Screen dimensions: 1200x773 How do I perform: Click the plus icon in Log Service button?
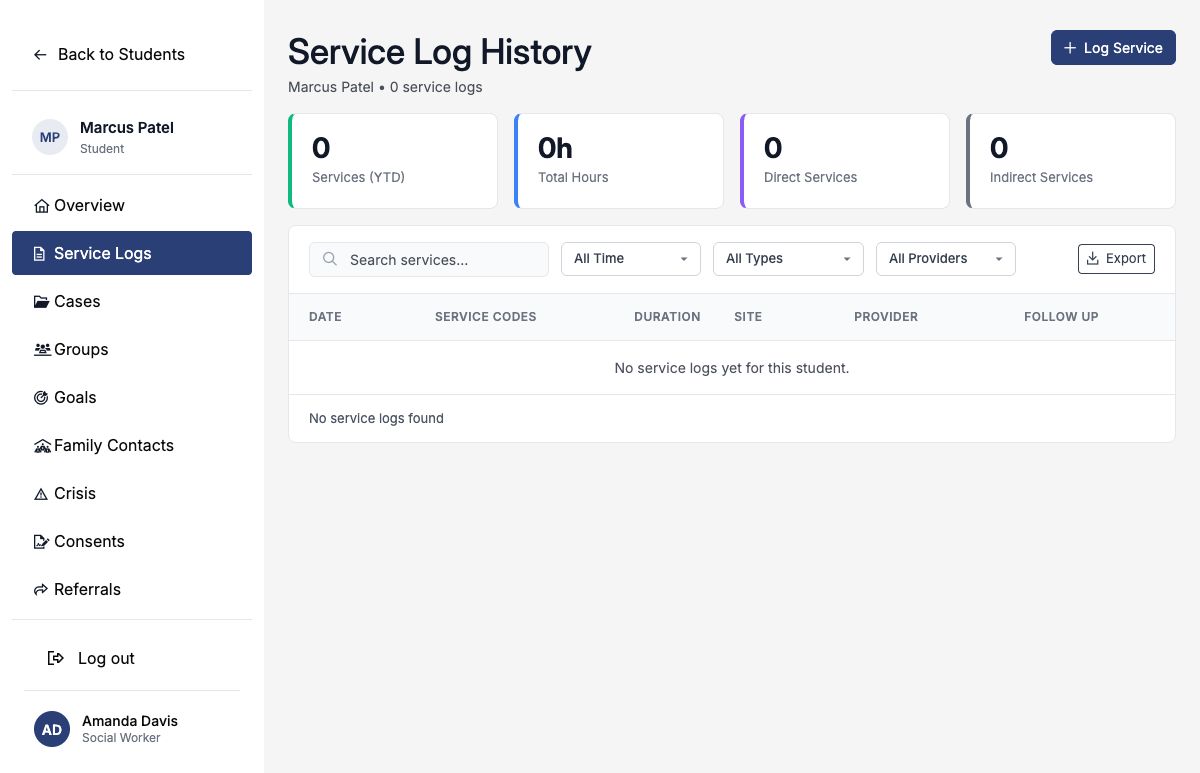click(x=1070, y=48)
